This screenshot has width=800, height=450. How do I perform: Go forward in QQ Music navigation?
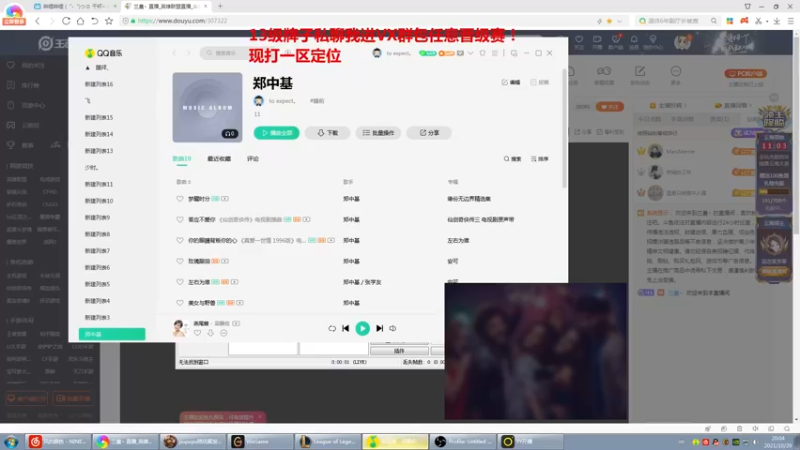pos(188,53)
